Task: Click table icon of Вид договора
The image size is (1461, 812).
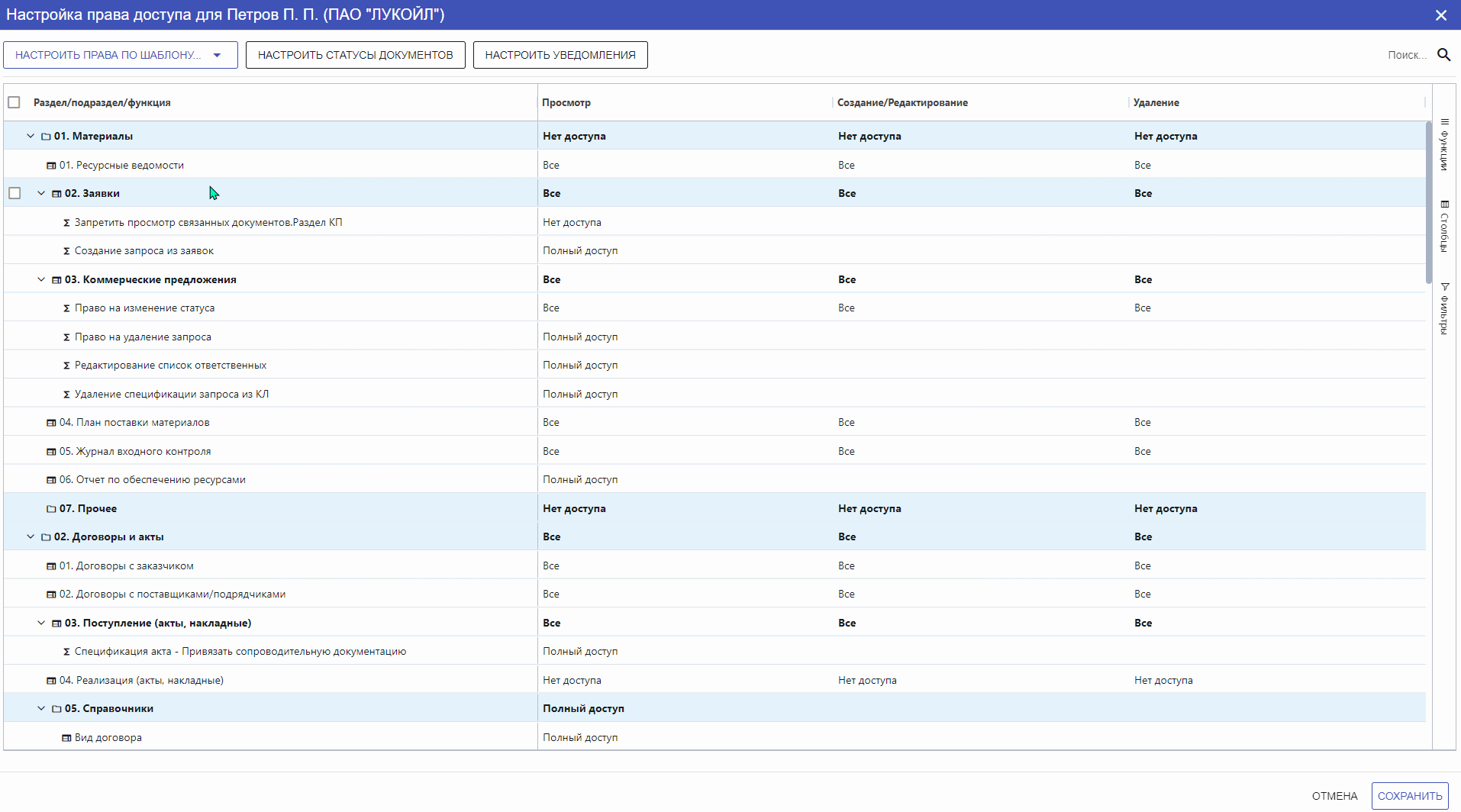Action: [x=66, y=738]
